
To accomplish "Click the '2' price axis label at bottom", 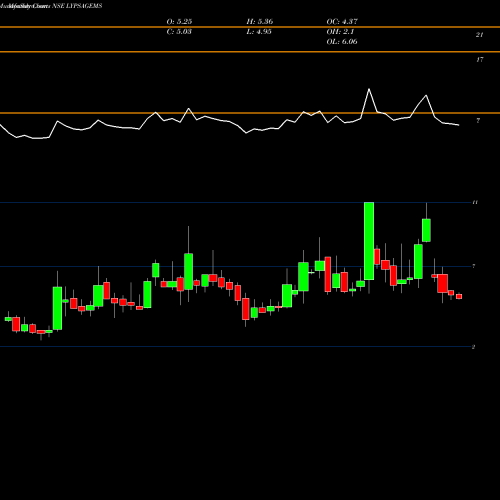I will (x=473, y=347).
